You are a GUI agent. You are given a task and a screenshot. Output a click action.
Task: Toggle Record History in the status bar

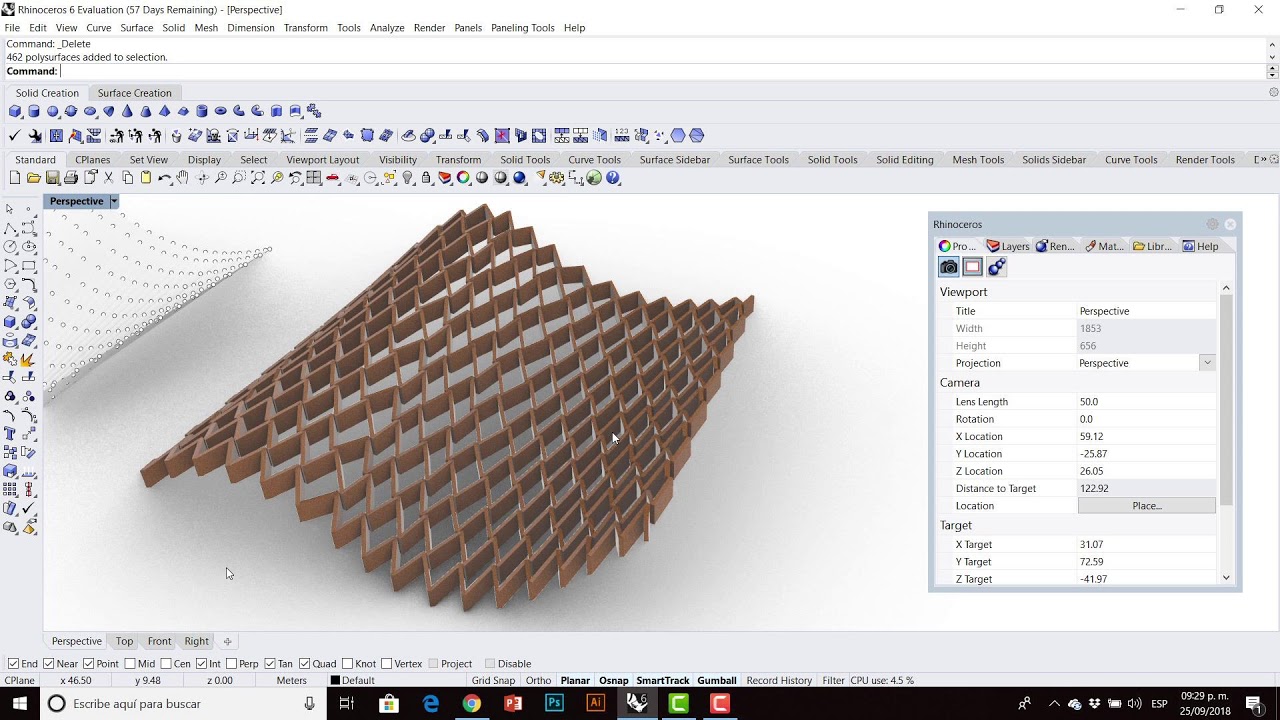779,681
